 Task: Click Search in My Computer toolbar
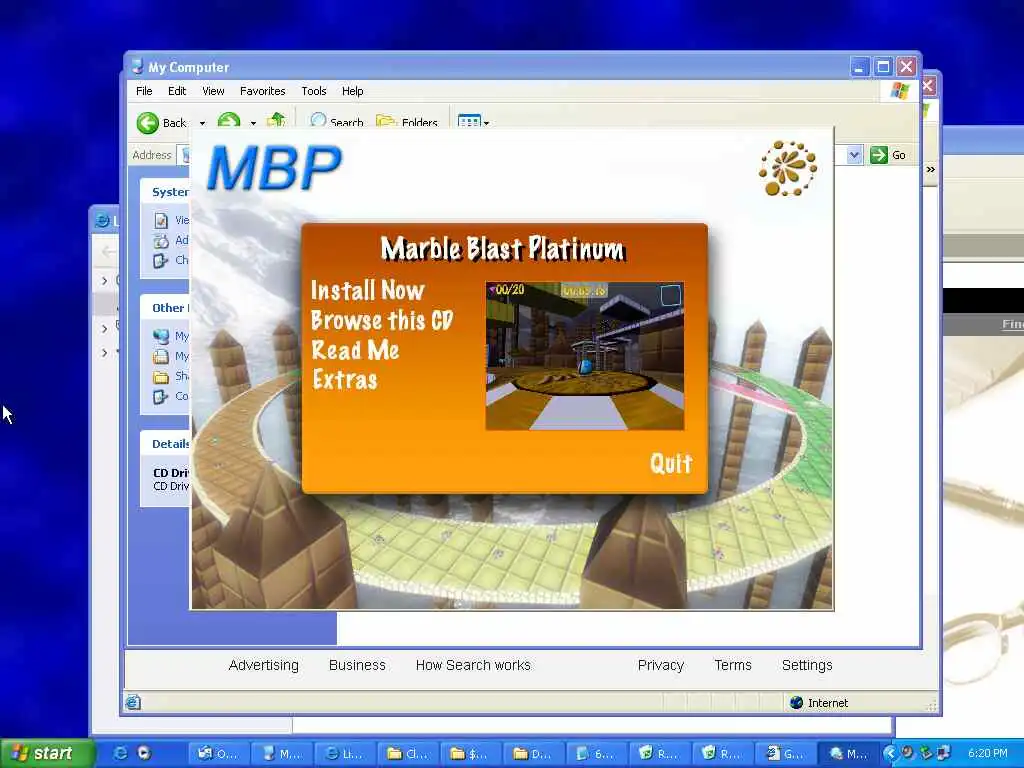point(337,121)
